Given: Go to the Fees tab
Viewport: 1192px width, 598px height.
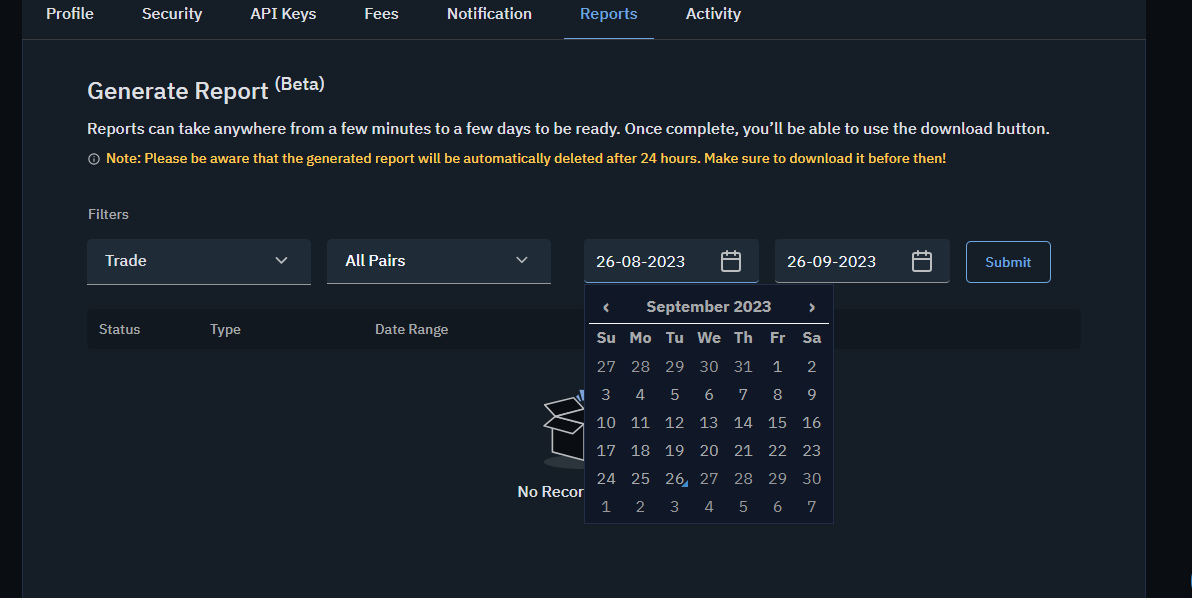Looking at the screenshot, I should 382,14.
